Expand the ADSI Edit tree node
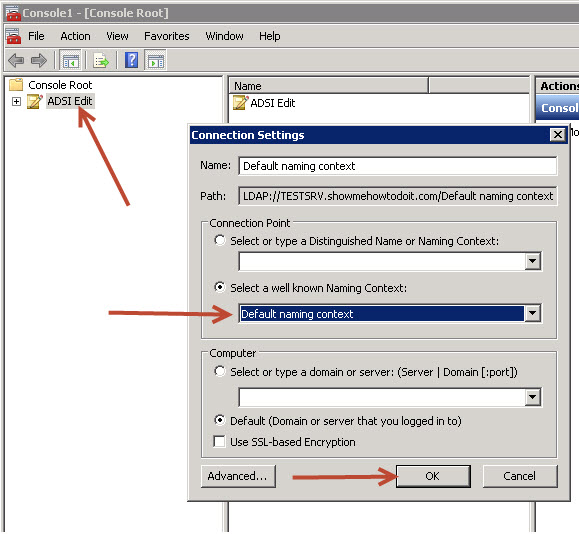 (16, 101)
